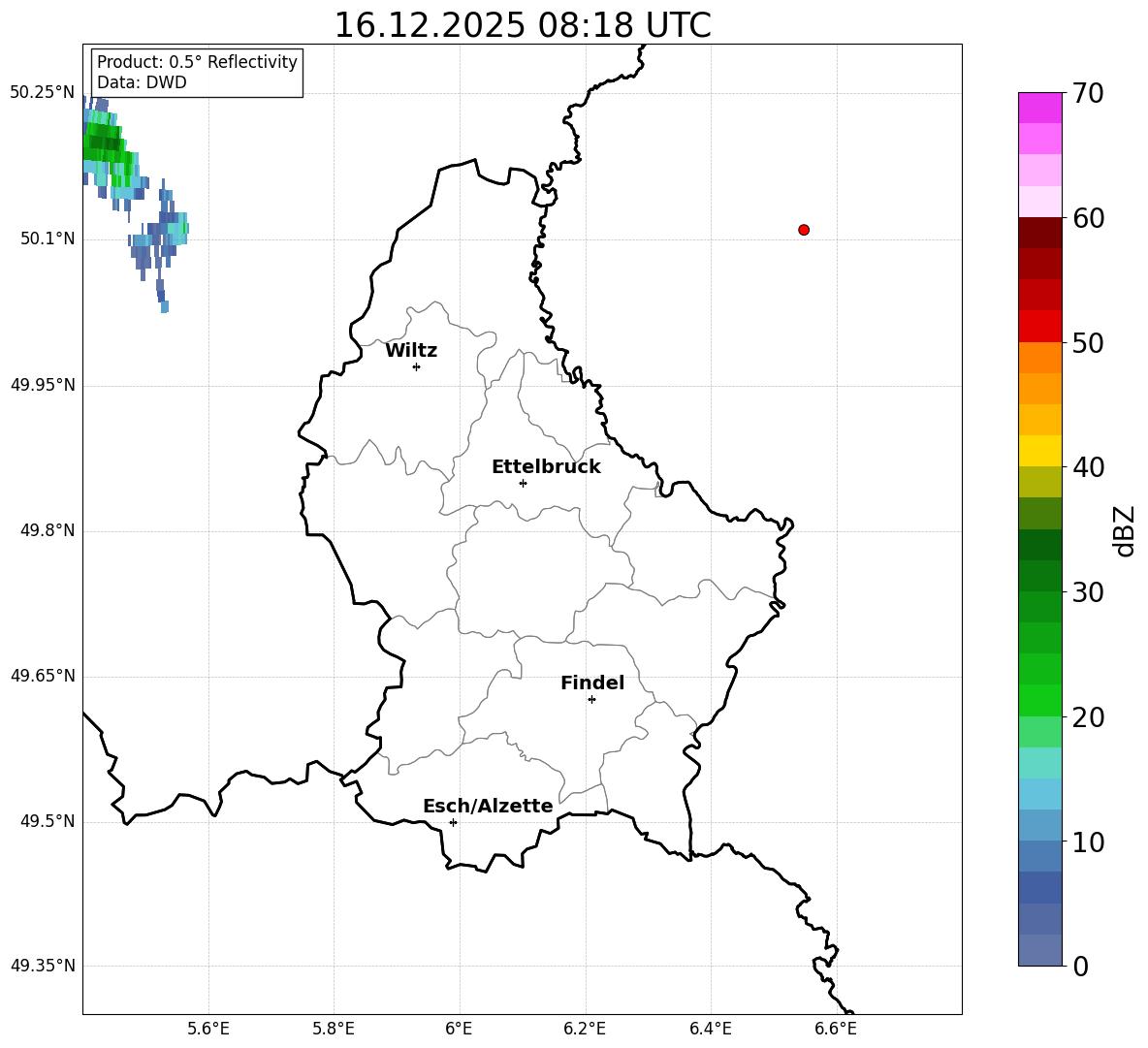The image size is (1148, 1048).
Task: Click the title 16.12.2025 08:18 UTC
Action: [522, 25]
